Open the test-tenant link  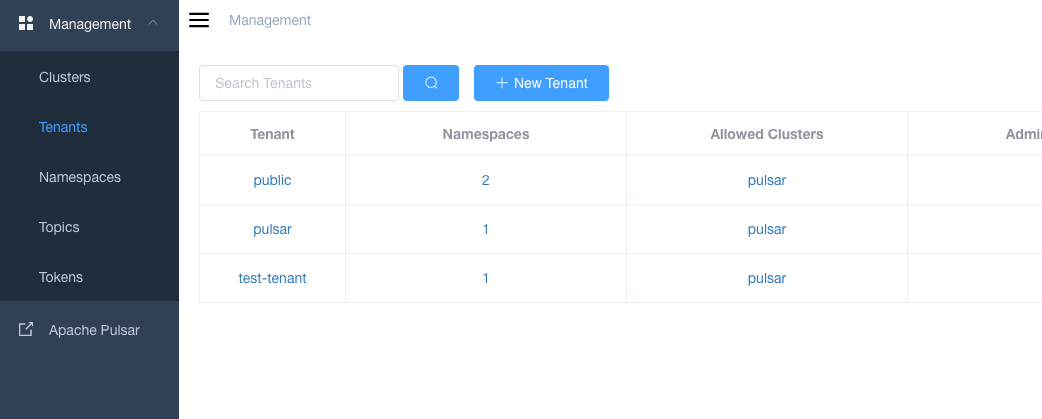click(x=272, y=278)
